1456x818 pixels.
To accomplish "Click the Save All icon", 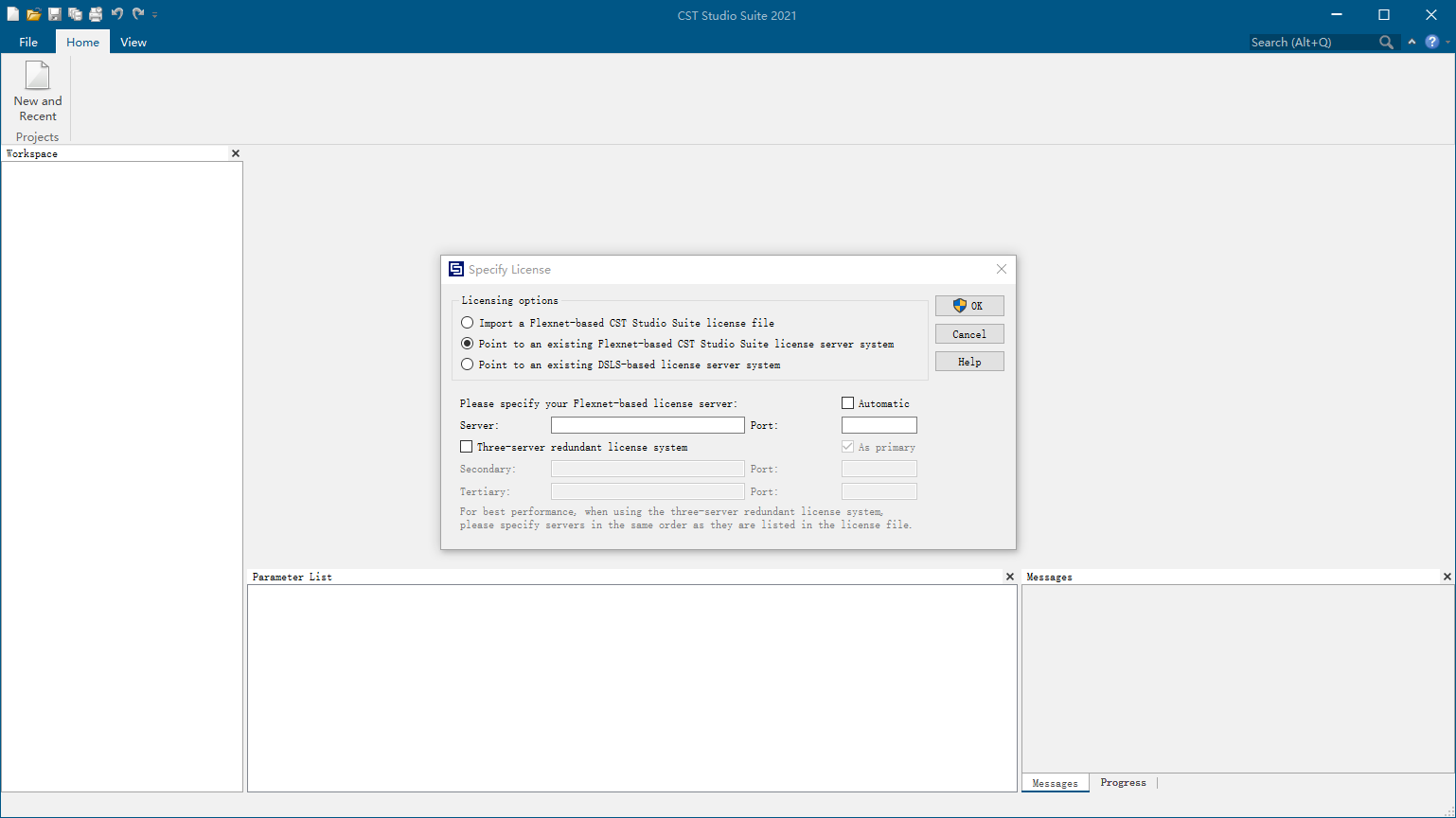I will pyautogui.click(x=75, y=14).
